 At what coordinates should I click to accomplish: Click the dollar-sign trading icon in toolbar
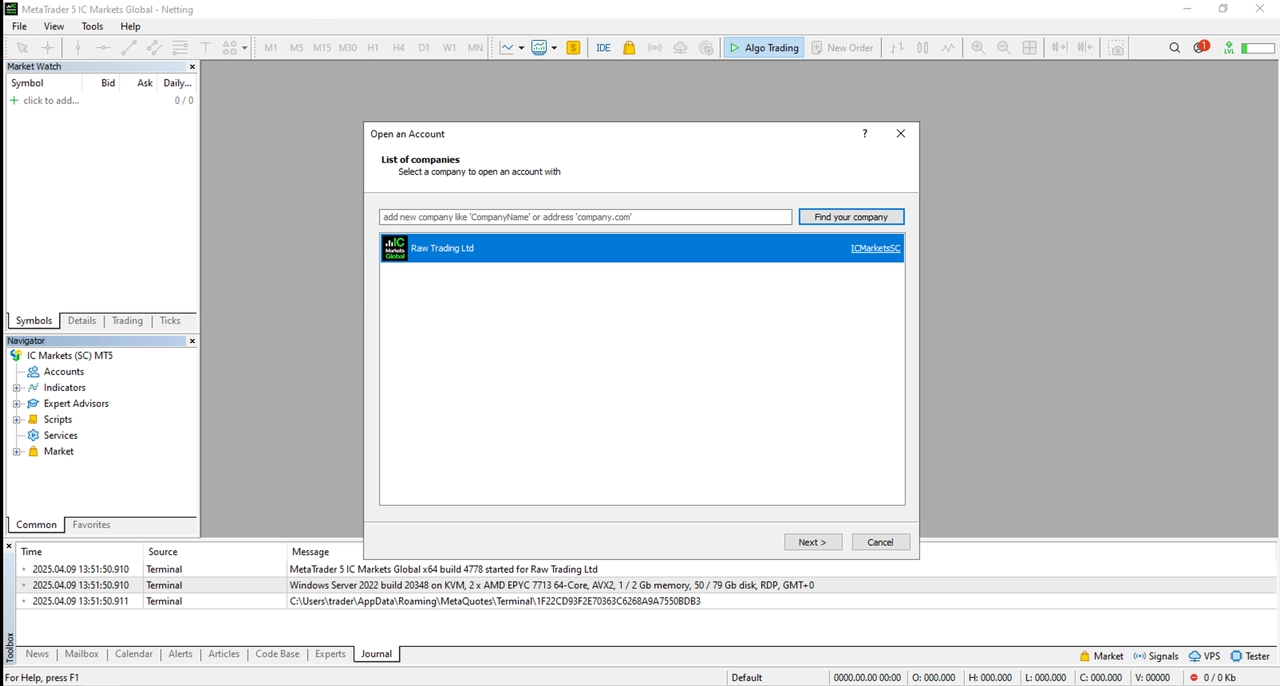tap(573, 47)
